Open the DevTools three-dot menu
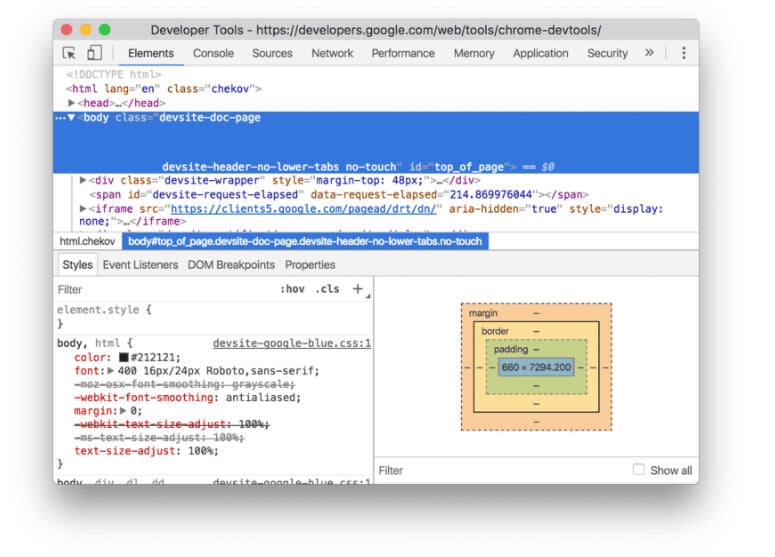775x557 pixels. pyautogui.click(x=684, y=53)
